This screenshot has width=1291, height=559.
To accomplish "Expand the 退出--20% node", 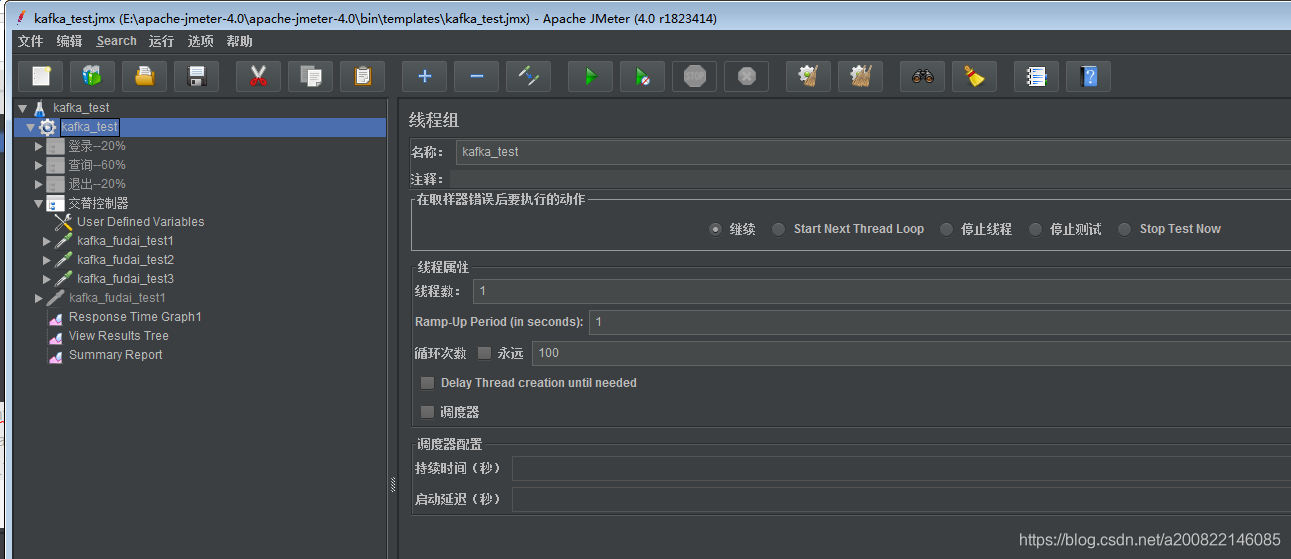I will point(39,184).
